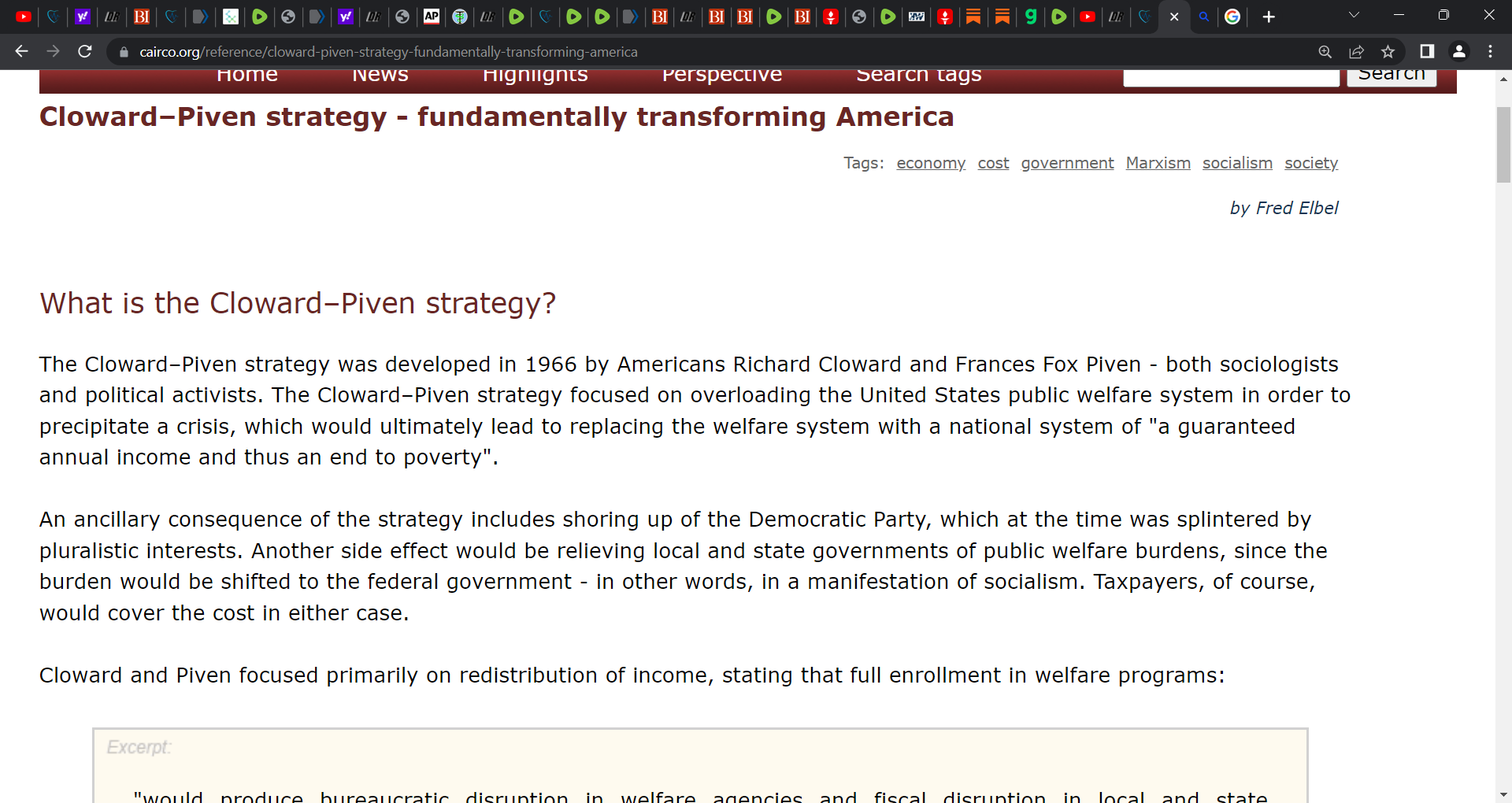Switch to the AP News tab
Screen dimensions: 1512x803
432,17
